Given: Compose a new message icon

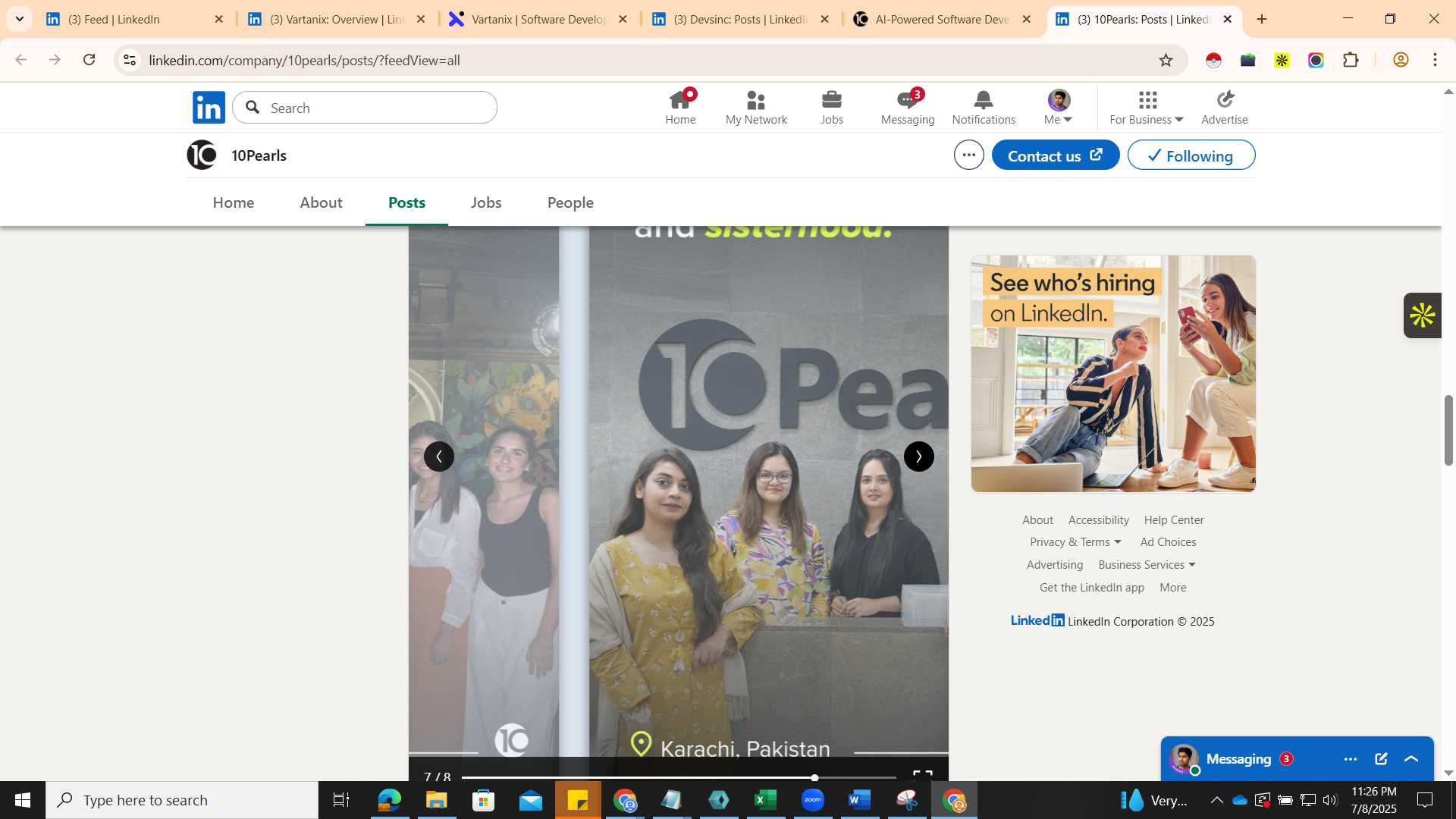Looking at the screenshot, I should [1381, 759].
